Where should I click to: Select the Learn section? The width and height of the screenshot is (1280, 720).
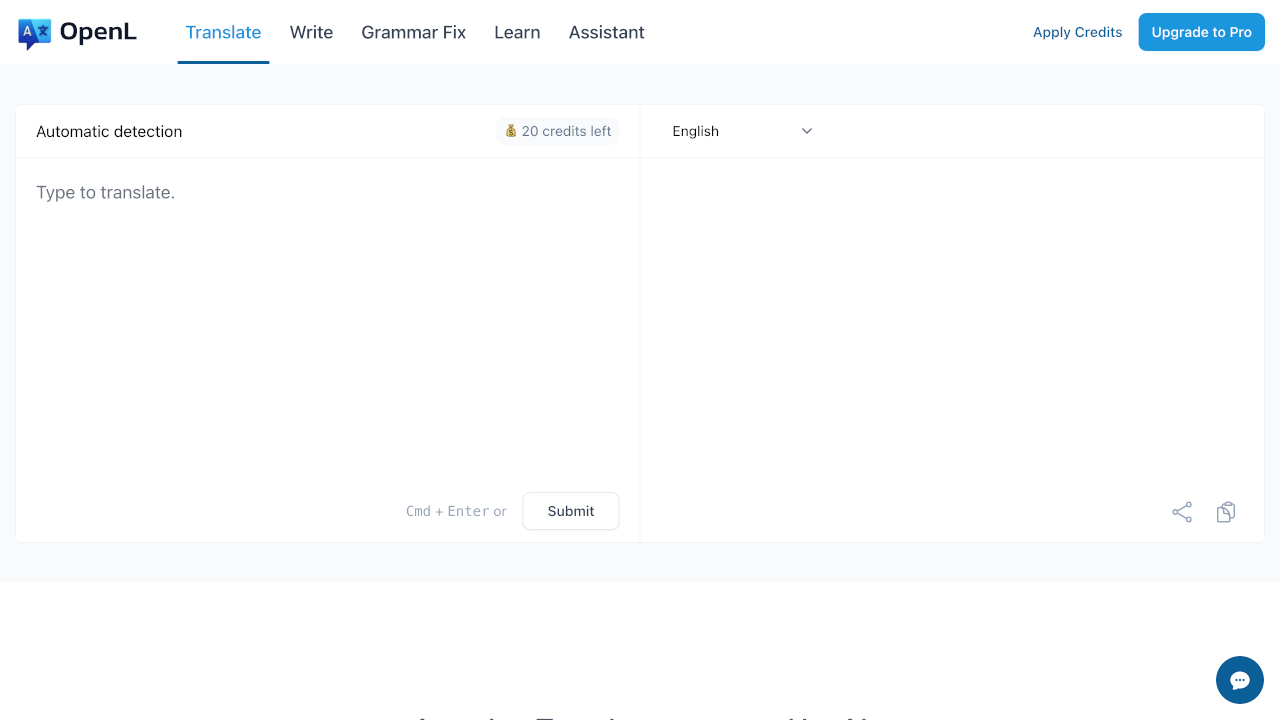pyautogui.click(x=517, y=32)
